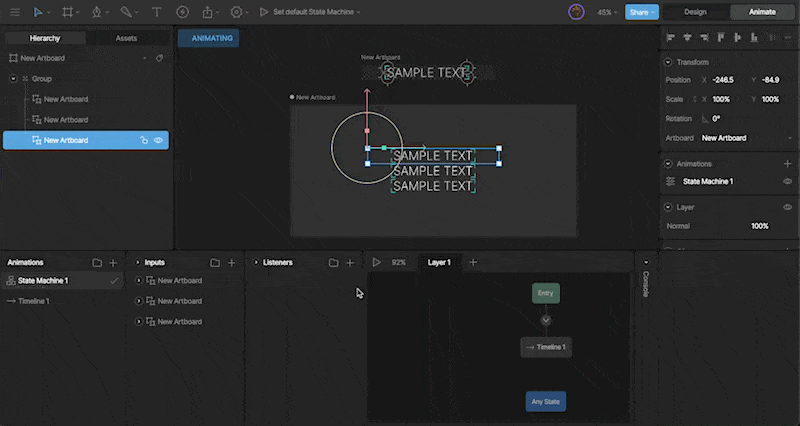Add a new animation with Animations plus
Viewport: 800px width, 426px height.
pyautogui.click(x=113, y=263)
